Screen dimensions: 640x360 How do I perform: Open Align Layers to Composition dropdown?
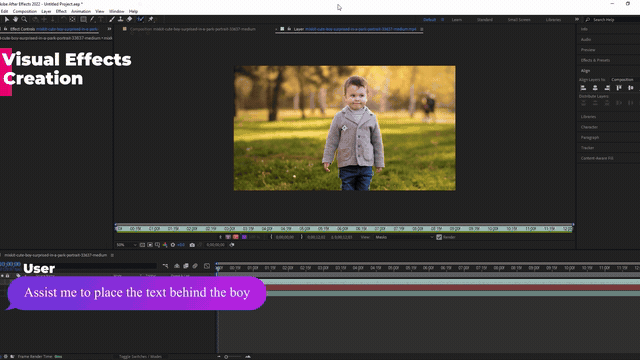(624, 80)
